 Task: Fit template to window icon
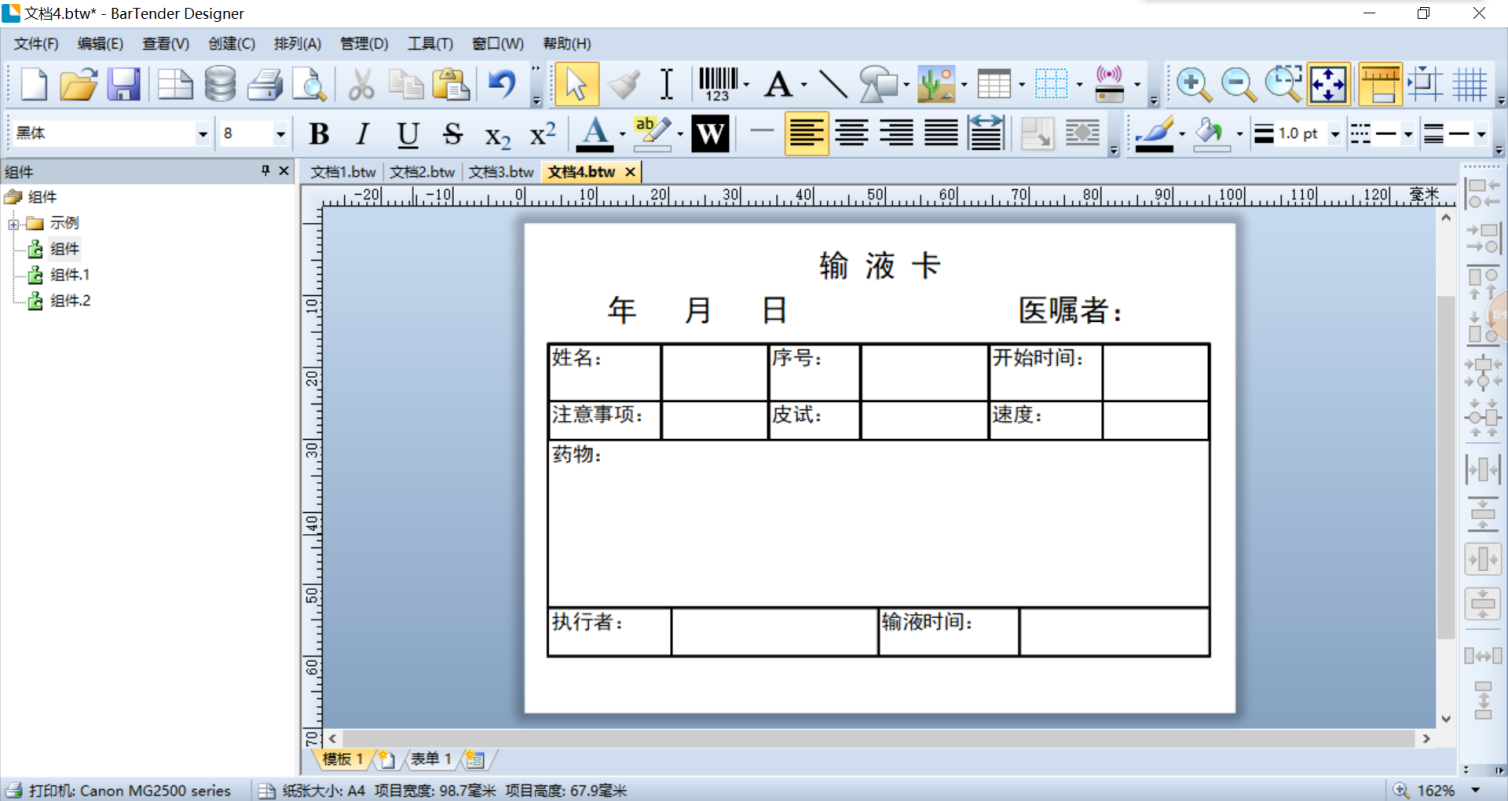point(1329,84)
